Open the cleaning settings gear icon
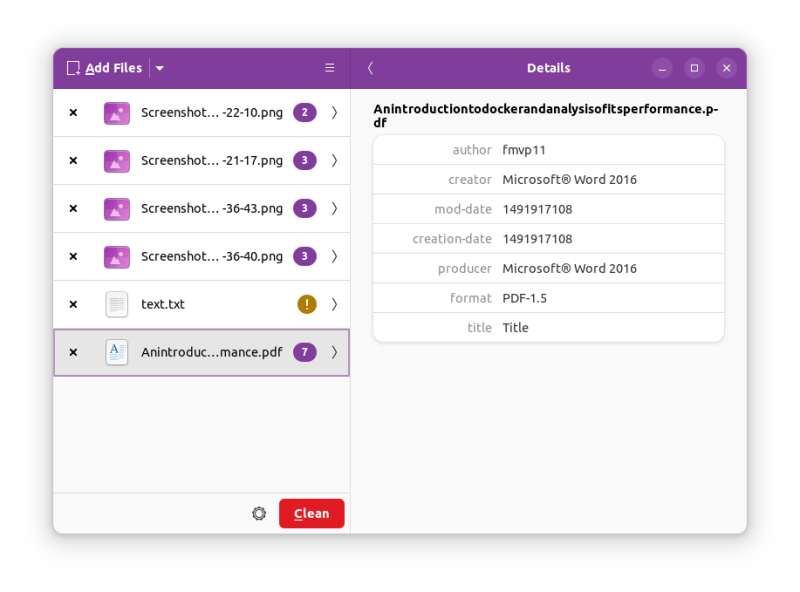The height and width of the screenshot is (592, 800). (x=259, y=514)
